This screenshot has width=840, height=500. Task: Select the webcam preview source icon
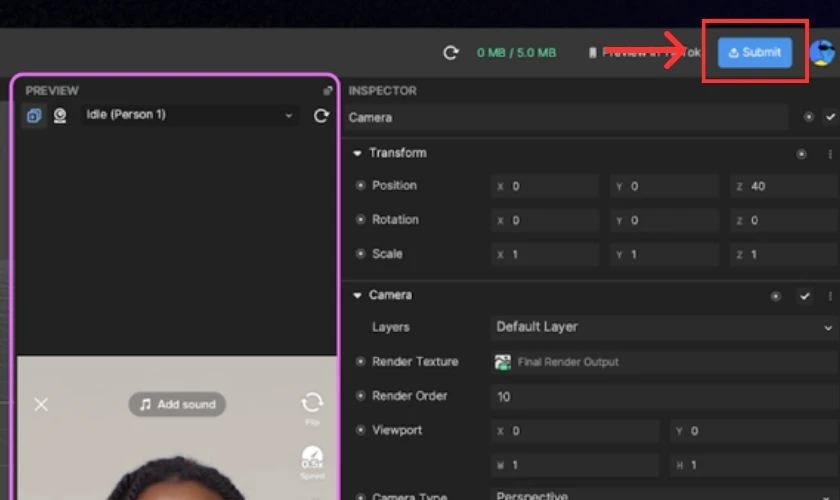pos(60,115)
